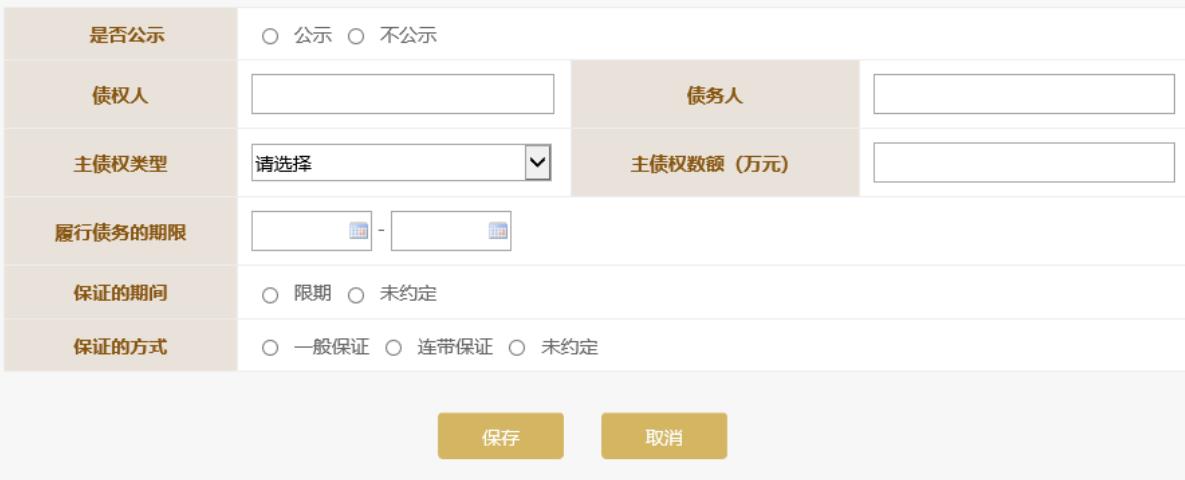Click the 主债权类型 row label

pyautogui.click(x=122, y=163)
